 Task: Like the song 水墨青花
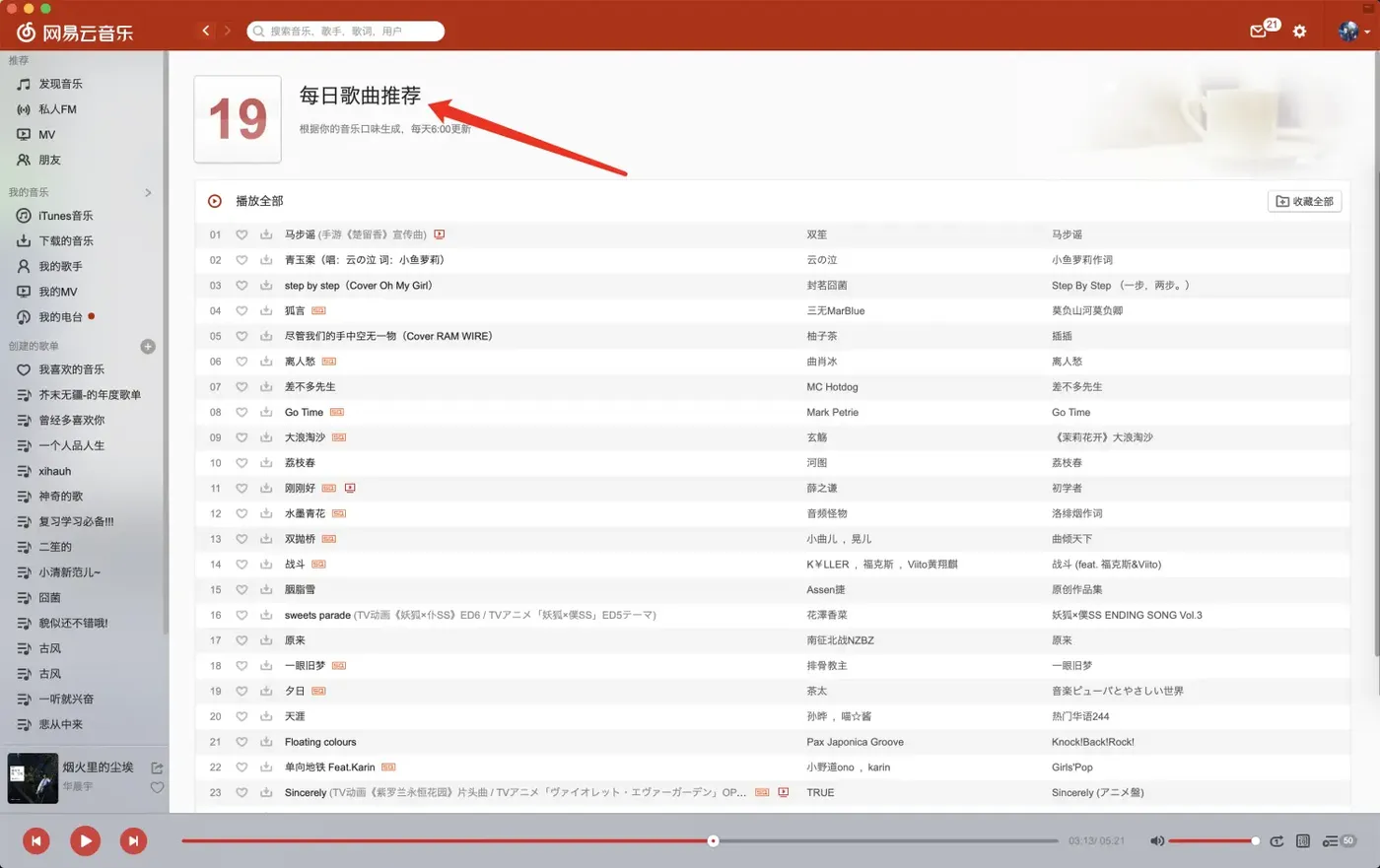tap(241, 513)
